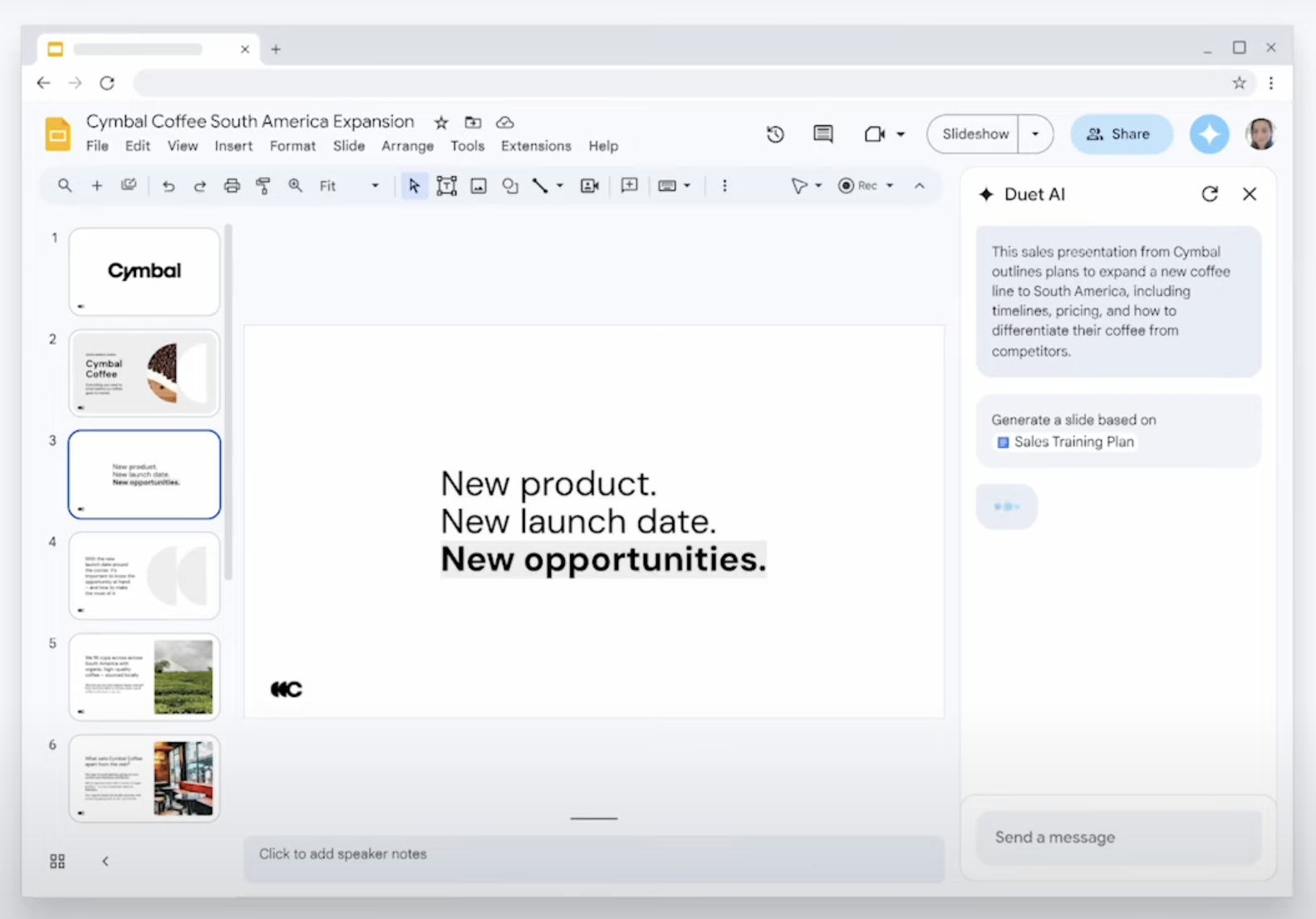Expand the line tool dropdown arrow
Image resolution: width=1316 pixels, height=919 pixels.
click(560, 186)
